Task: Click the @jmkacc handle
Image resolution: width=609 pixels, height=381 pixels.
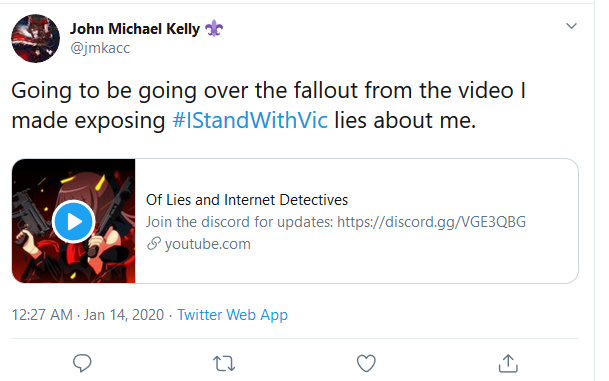Action: [100, 48]
